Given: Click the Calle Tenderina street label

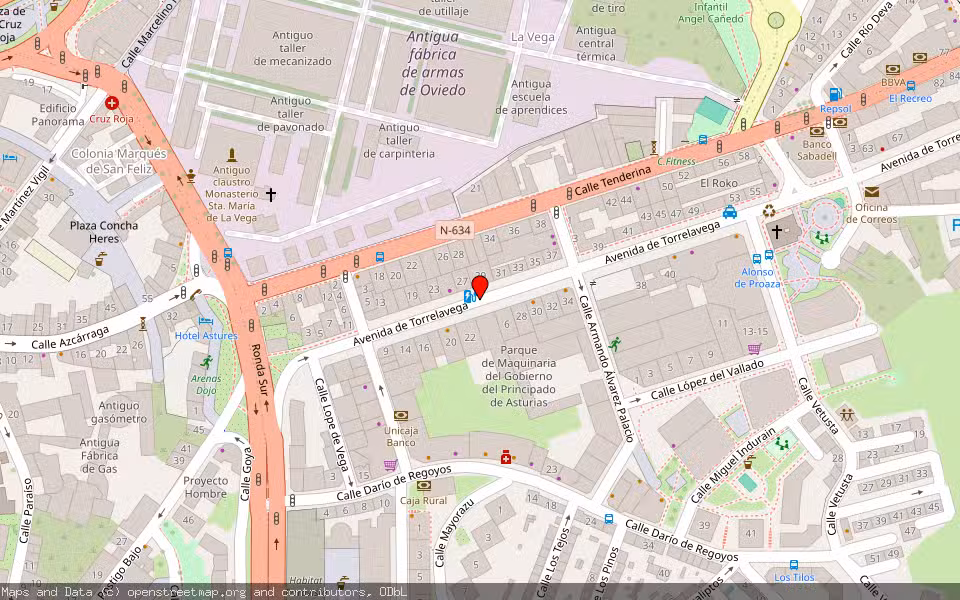Looking at the screenshot, I should [612, 181].
